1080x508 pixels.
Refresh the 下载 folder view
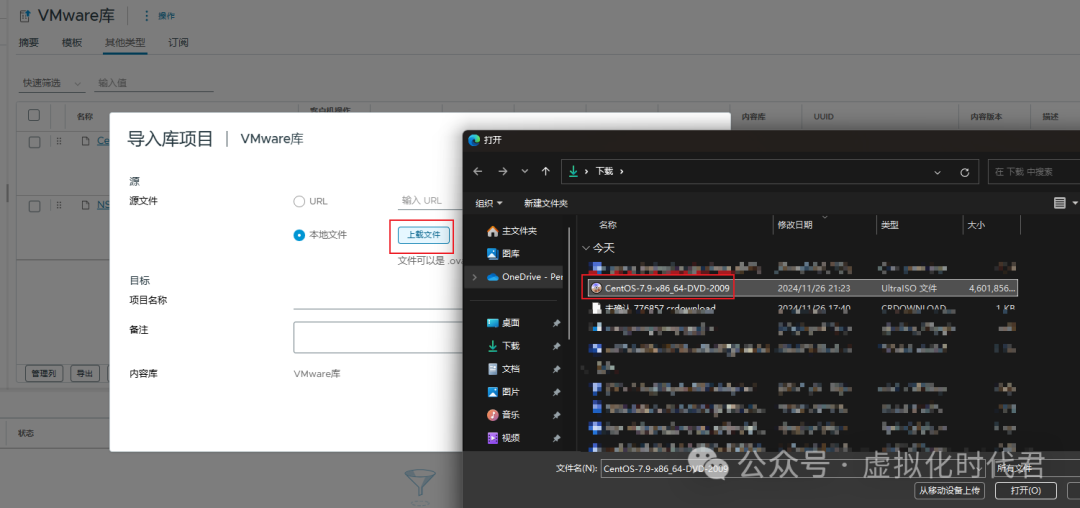(964, 172)
